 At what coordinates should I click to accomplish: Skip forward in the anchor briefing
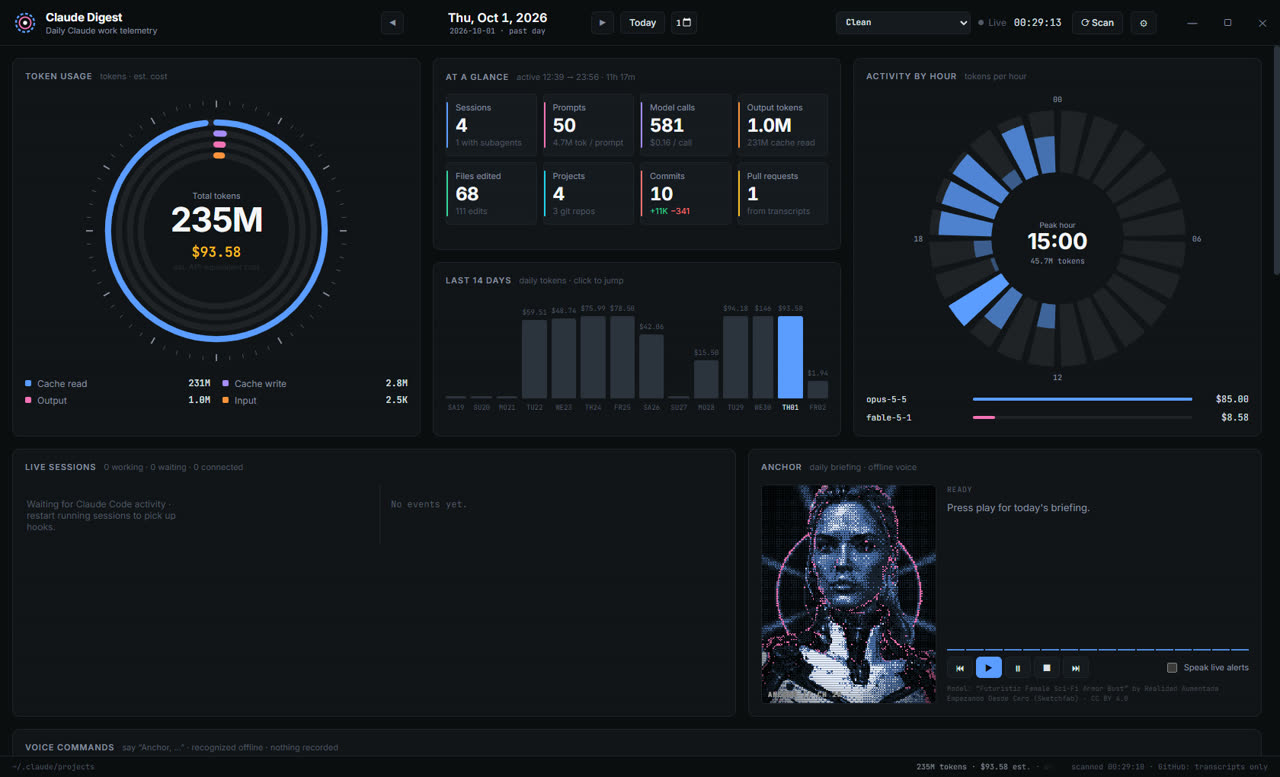[x=1077, y=668]
